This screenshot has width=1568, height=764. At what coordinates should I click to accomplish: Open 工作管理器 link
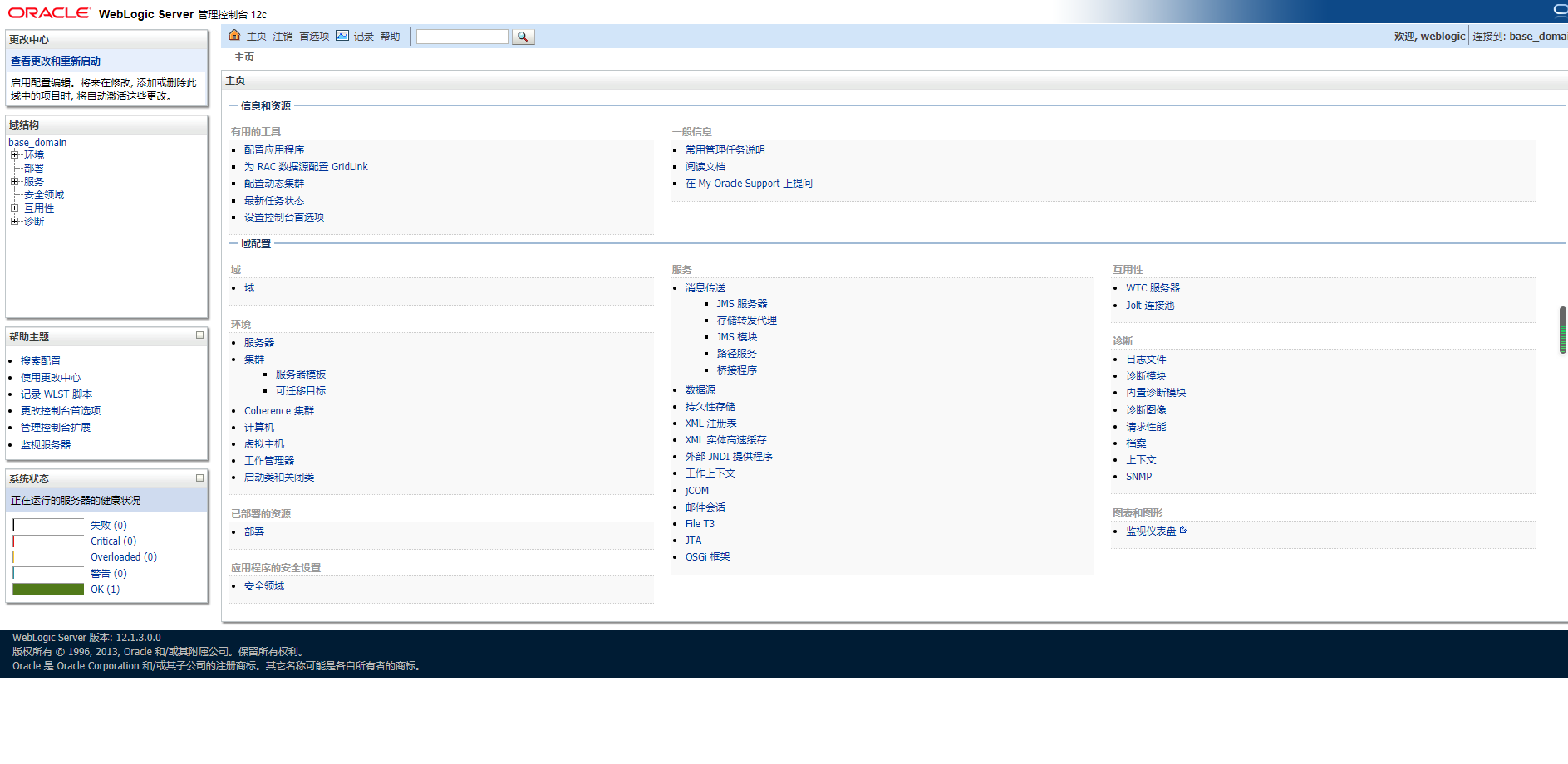(269, 461)
